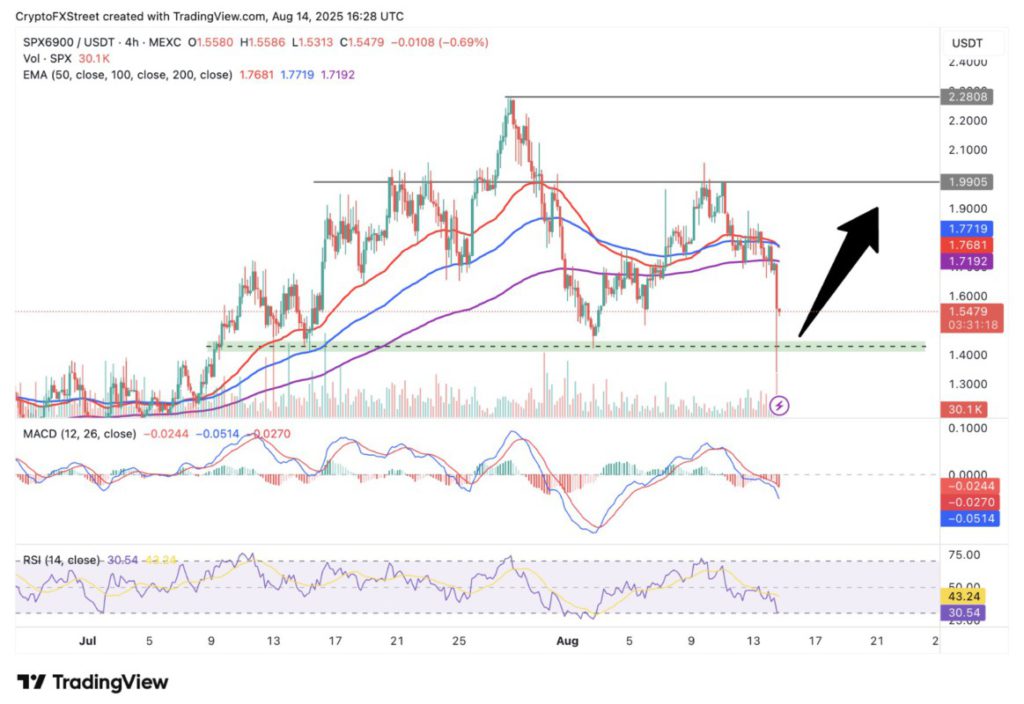This screenshot has height=704, width=1024.
Task: Click the purple lightning bolt event icon
Action: (x=781, y=405)
